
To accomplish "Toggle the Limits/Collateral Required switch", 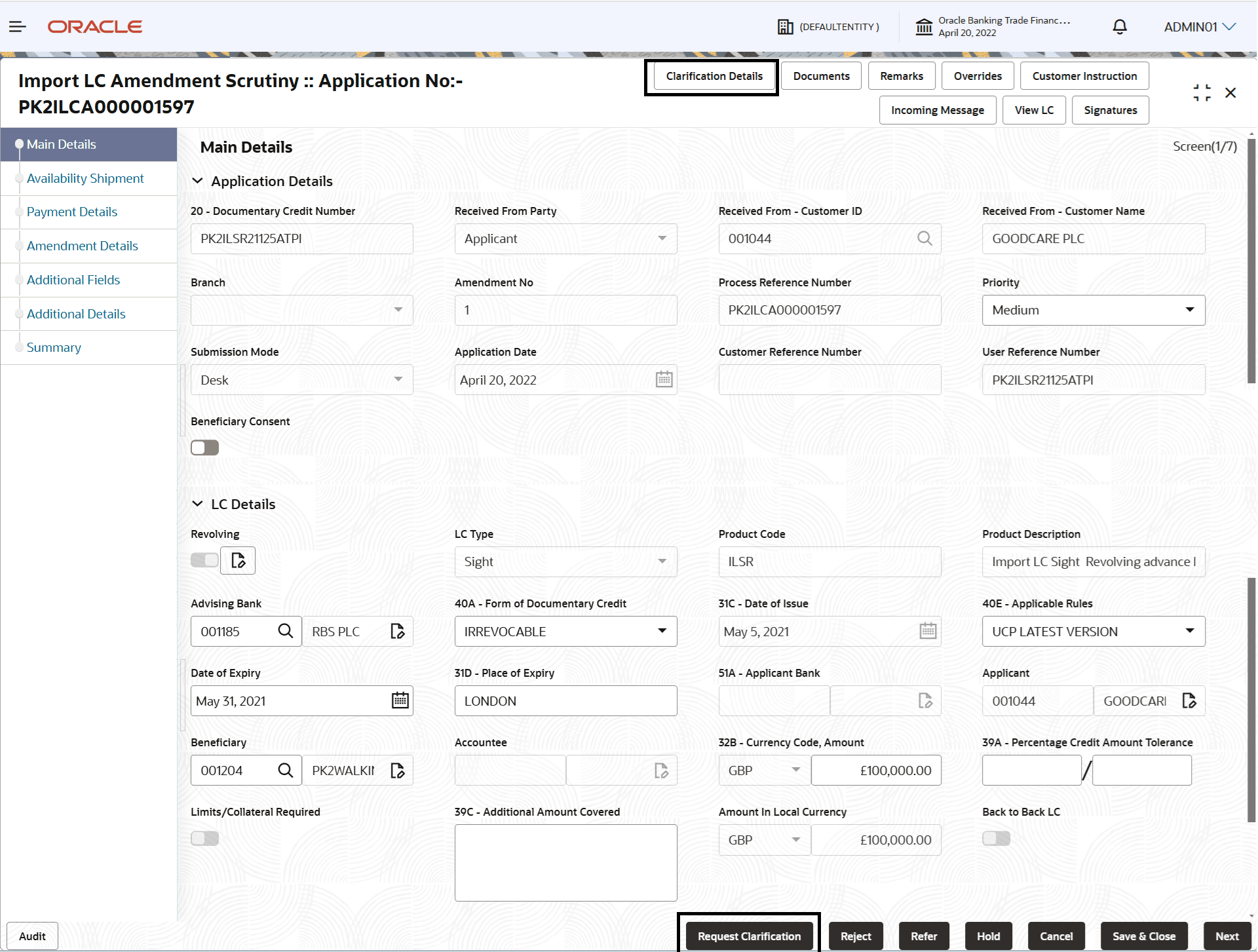I will coord(204,839).
